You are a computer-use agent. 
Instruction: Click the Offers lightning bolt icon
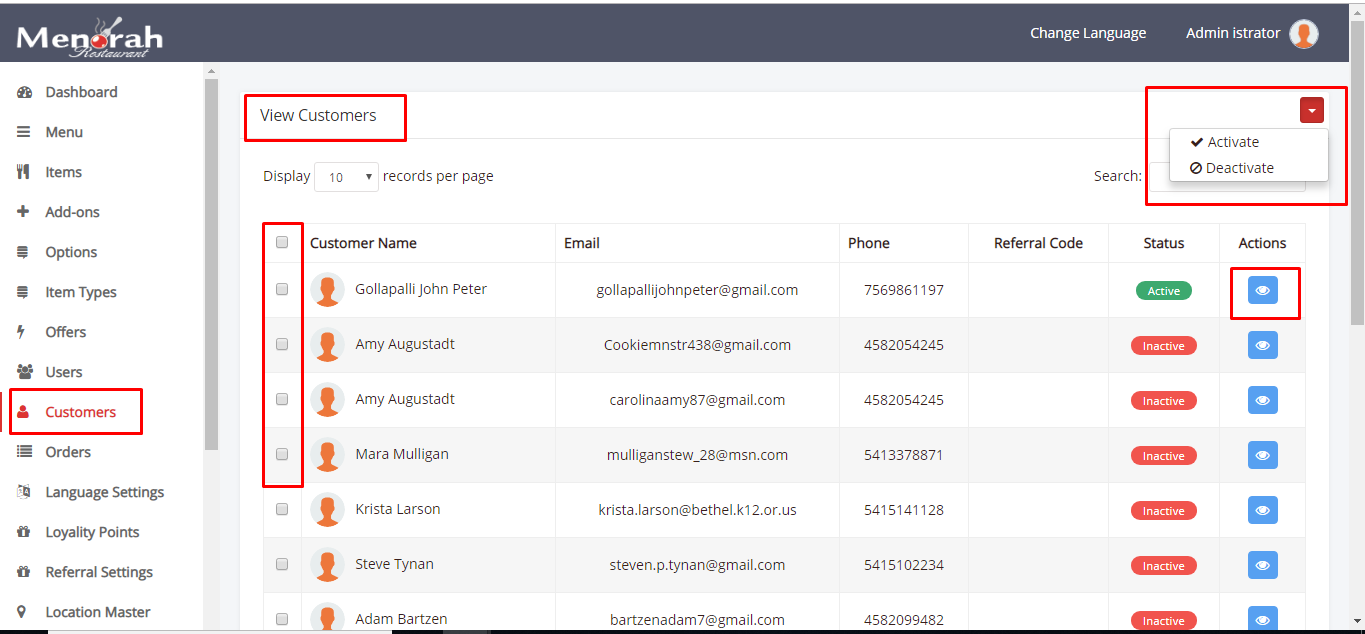coord(23,332)
